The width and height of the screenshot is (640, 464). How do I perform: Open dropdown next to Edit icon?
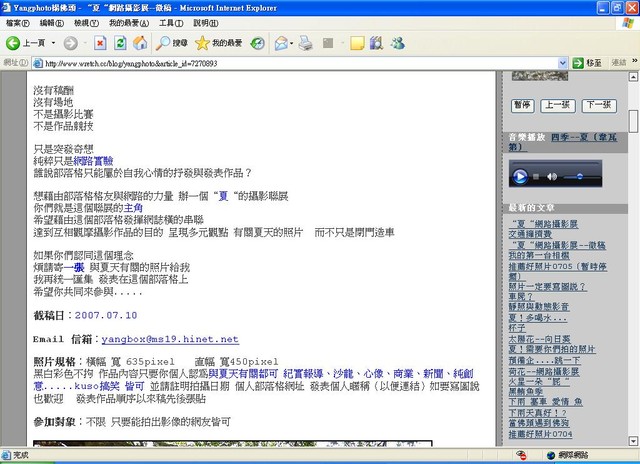tap(342, 43)
